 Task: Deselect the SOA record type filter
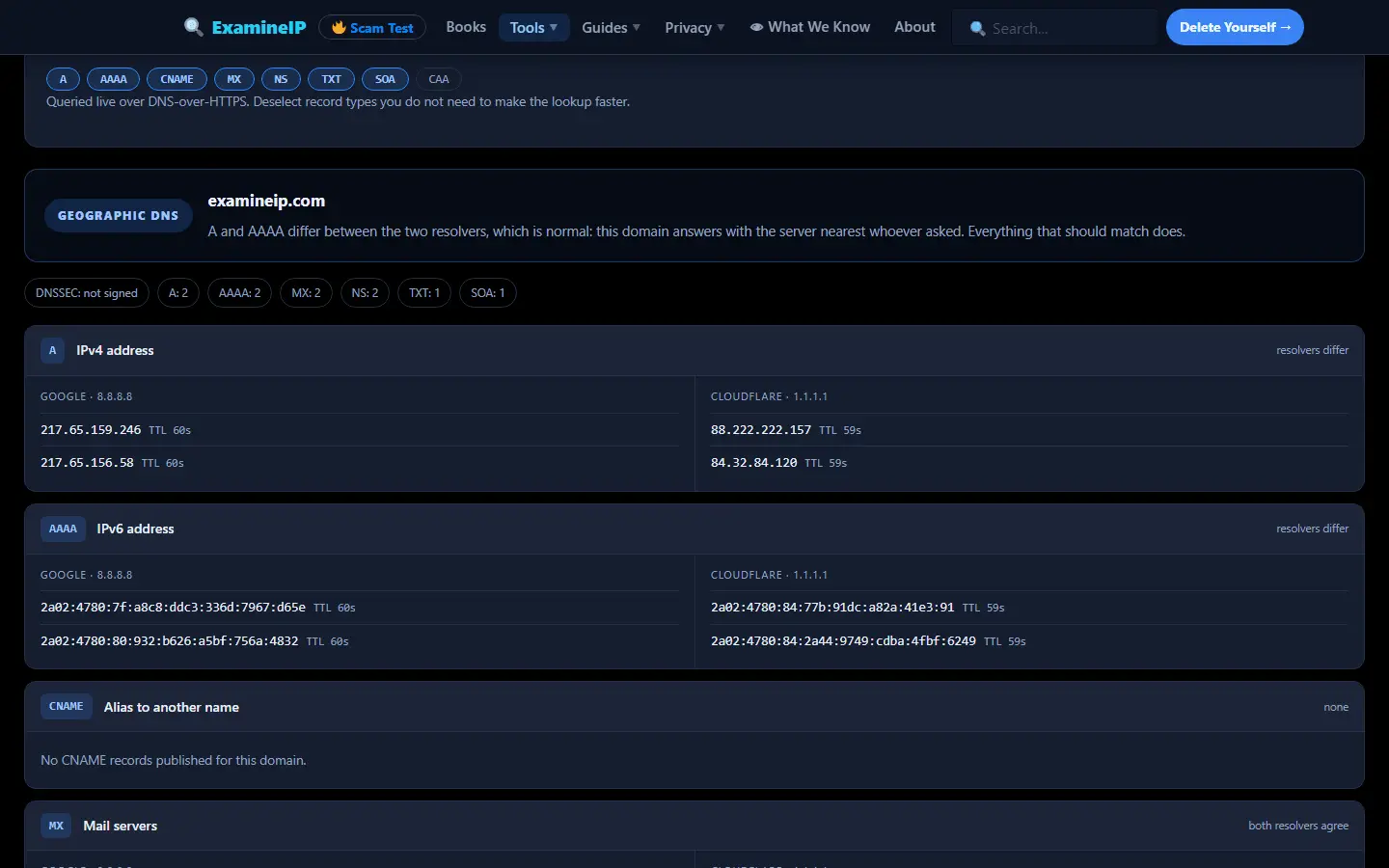(385, 79)
